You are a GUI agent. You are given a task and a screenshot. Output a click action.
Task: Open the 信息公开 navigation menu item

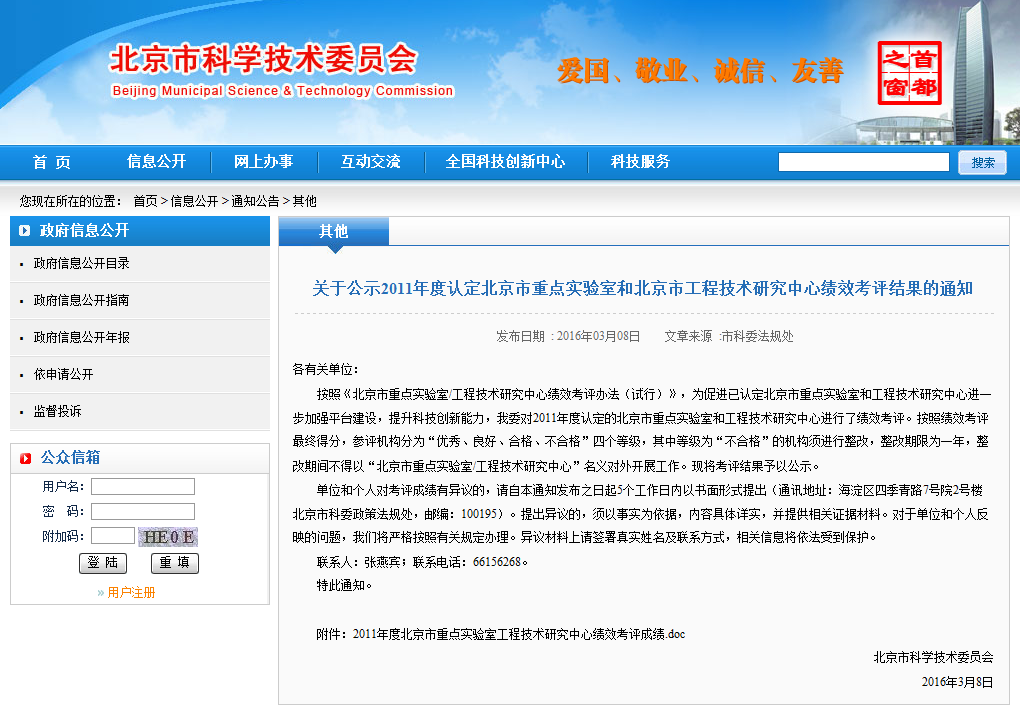pos(156,162)
